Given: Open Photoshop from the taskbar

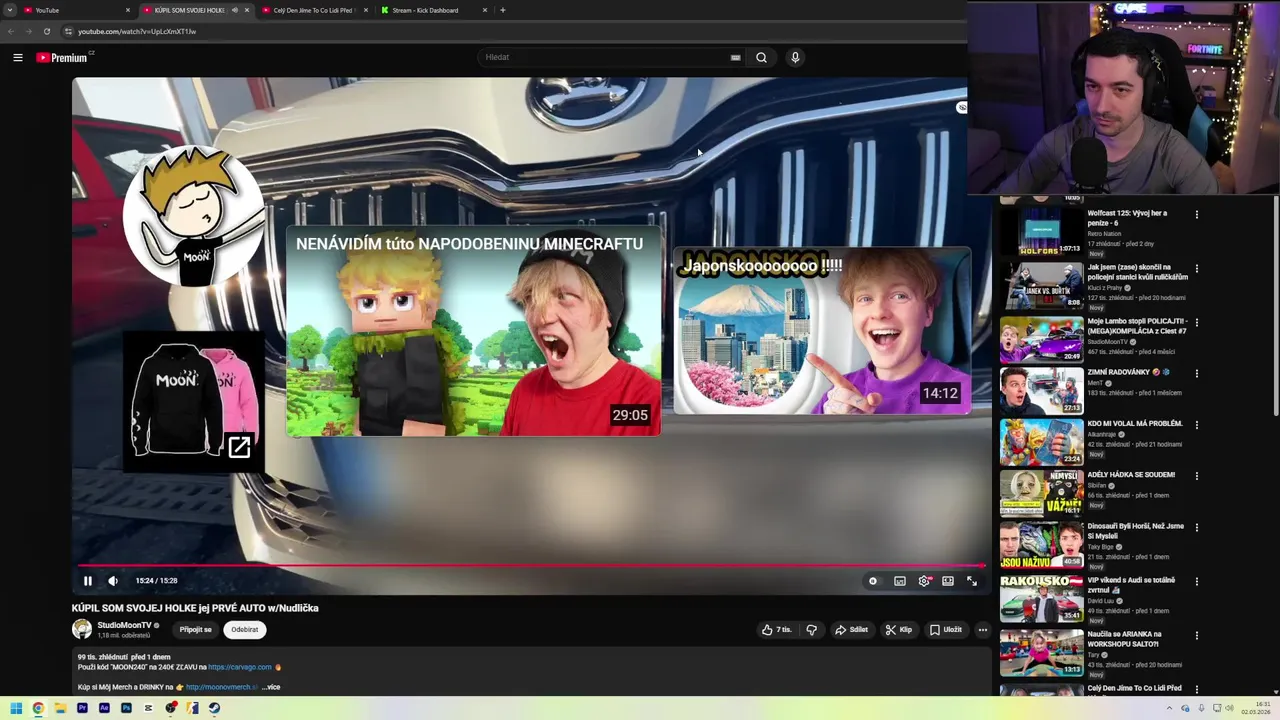Looking at the screenshot, I should click(126, 708).
